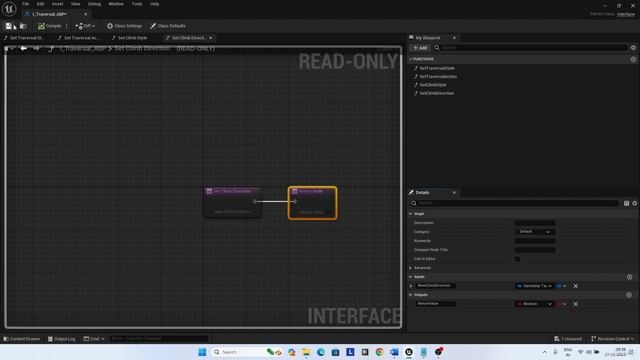Click the graph navigate forward arrow
This screenshot has height=360, width=640.
tap(36, 49)
